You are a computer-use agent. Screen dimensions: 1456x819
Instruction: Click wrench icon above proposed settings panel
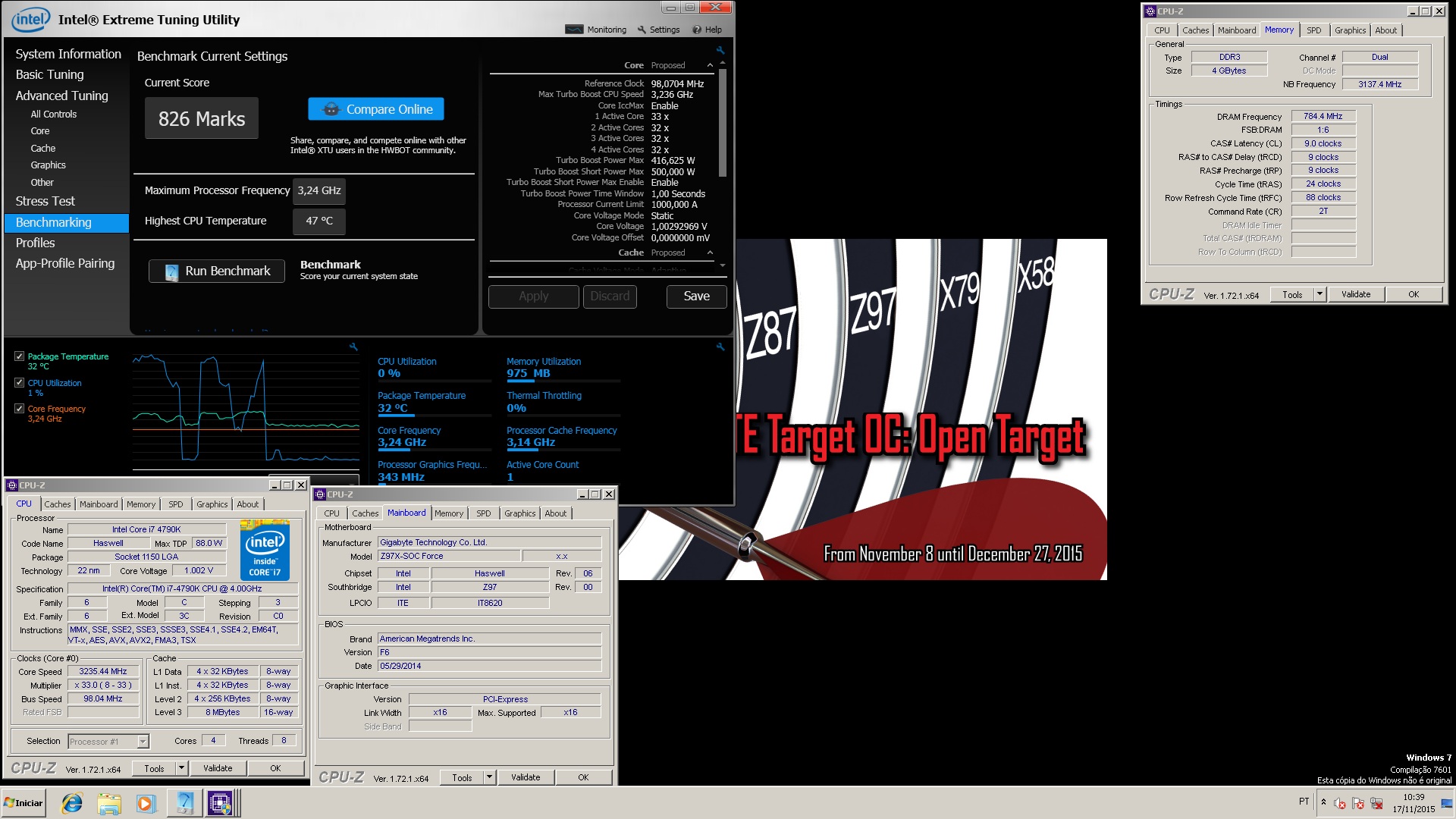720,51
